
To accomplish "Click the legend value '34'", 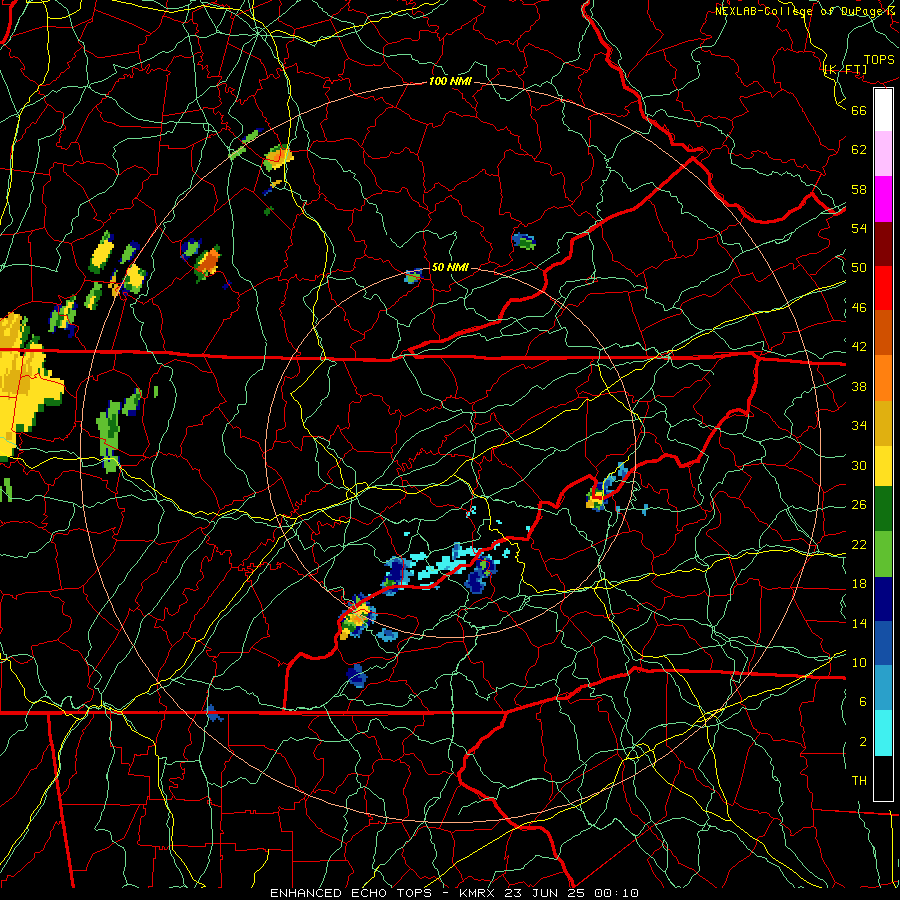I will pos(859,426).
